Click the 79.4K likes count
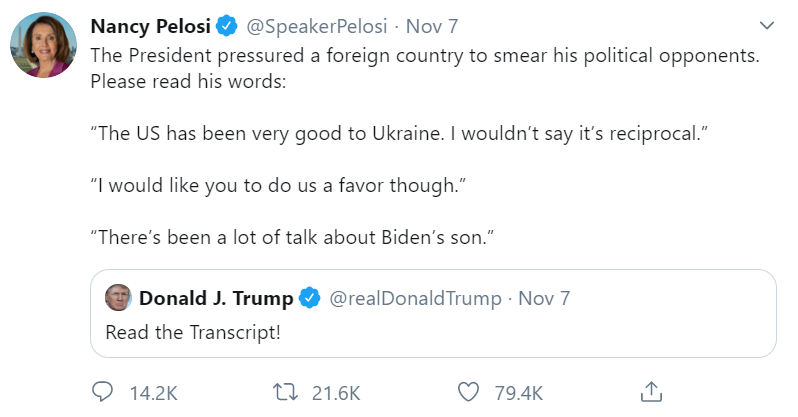798x417 pixels. coord(518,392)
